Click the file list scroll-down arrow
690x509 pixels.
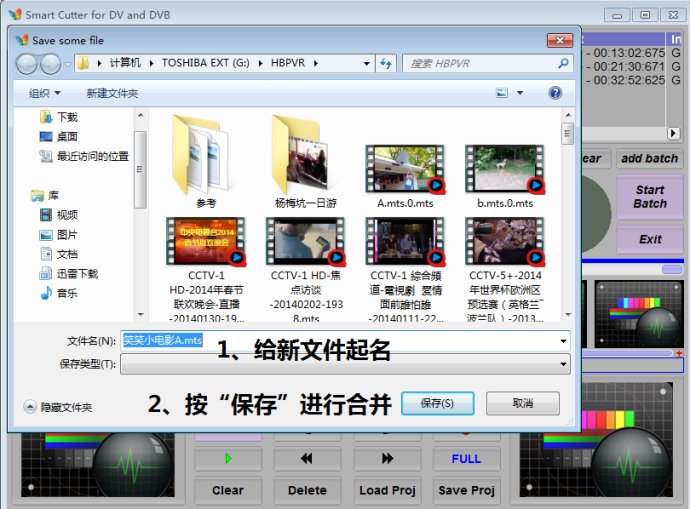(x=568, y=315)
